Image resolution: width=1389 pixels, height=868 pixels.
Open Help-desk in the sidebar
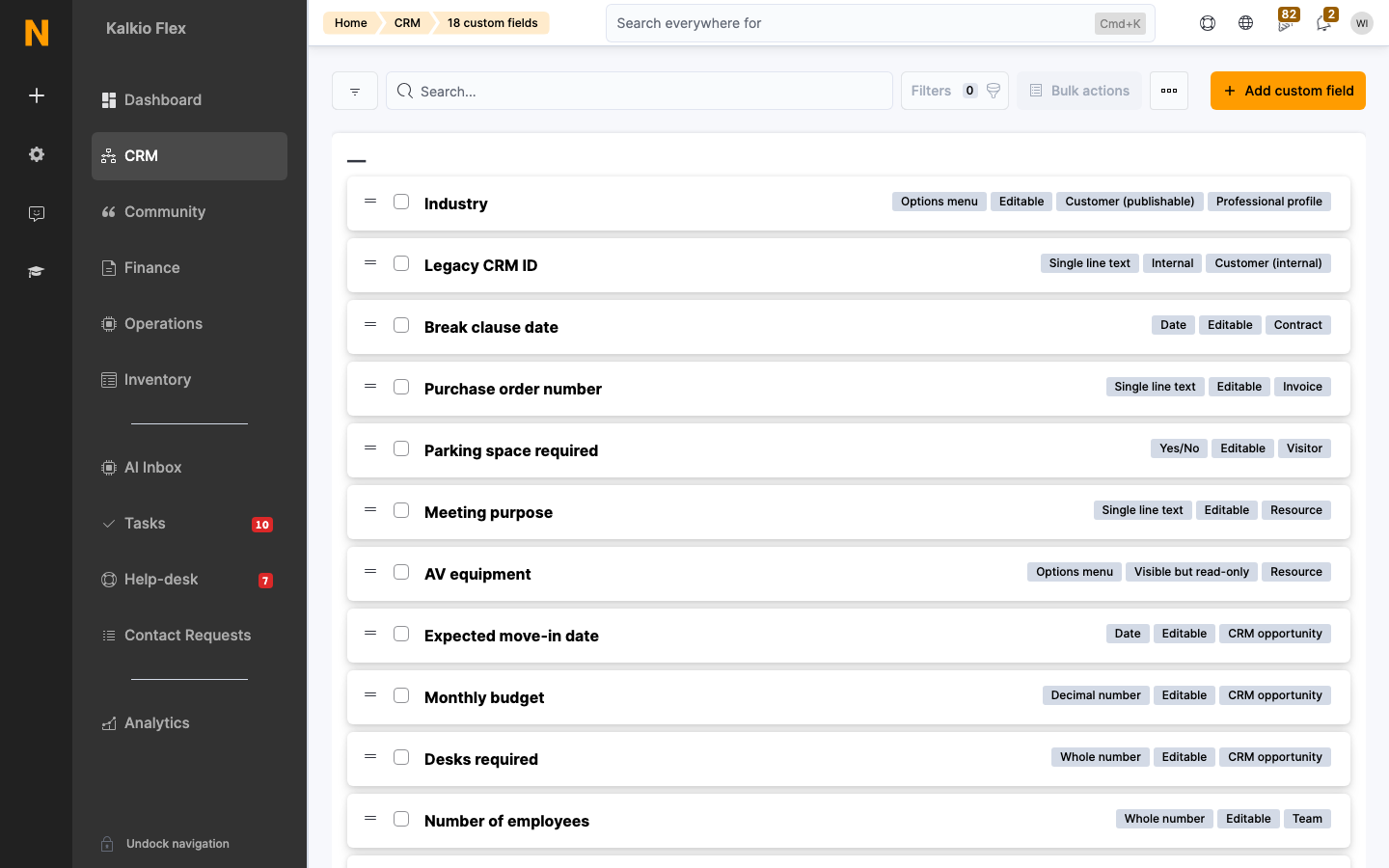[189, 580]
